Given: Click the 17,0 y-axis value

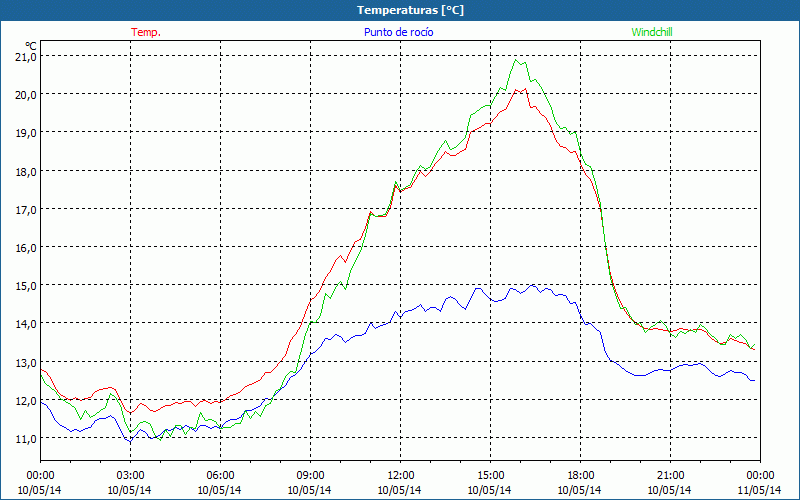Looking at the screenshot, I should (26, 210).
